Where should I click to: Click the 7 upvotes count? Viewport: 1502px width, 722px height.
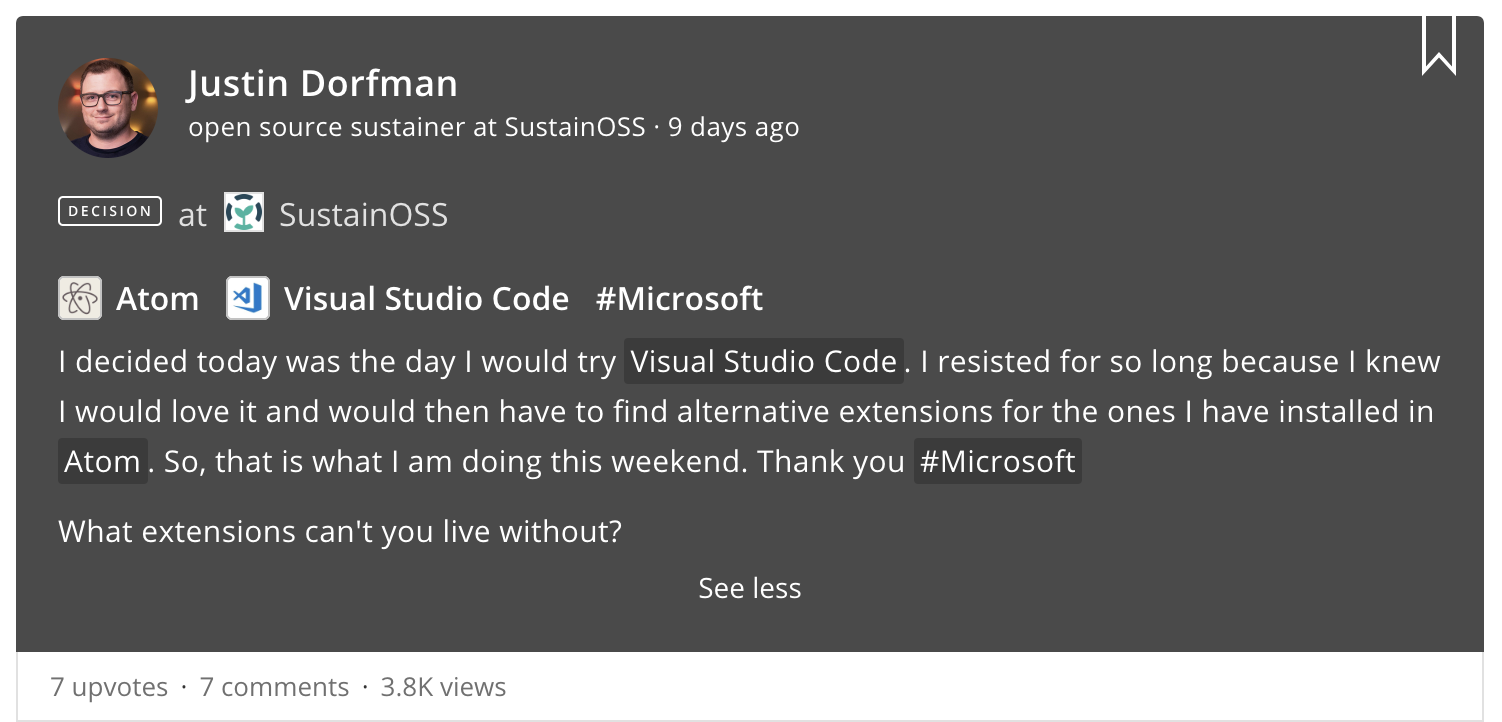point(109,687)
